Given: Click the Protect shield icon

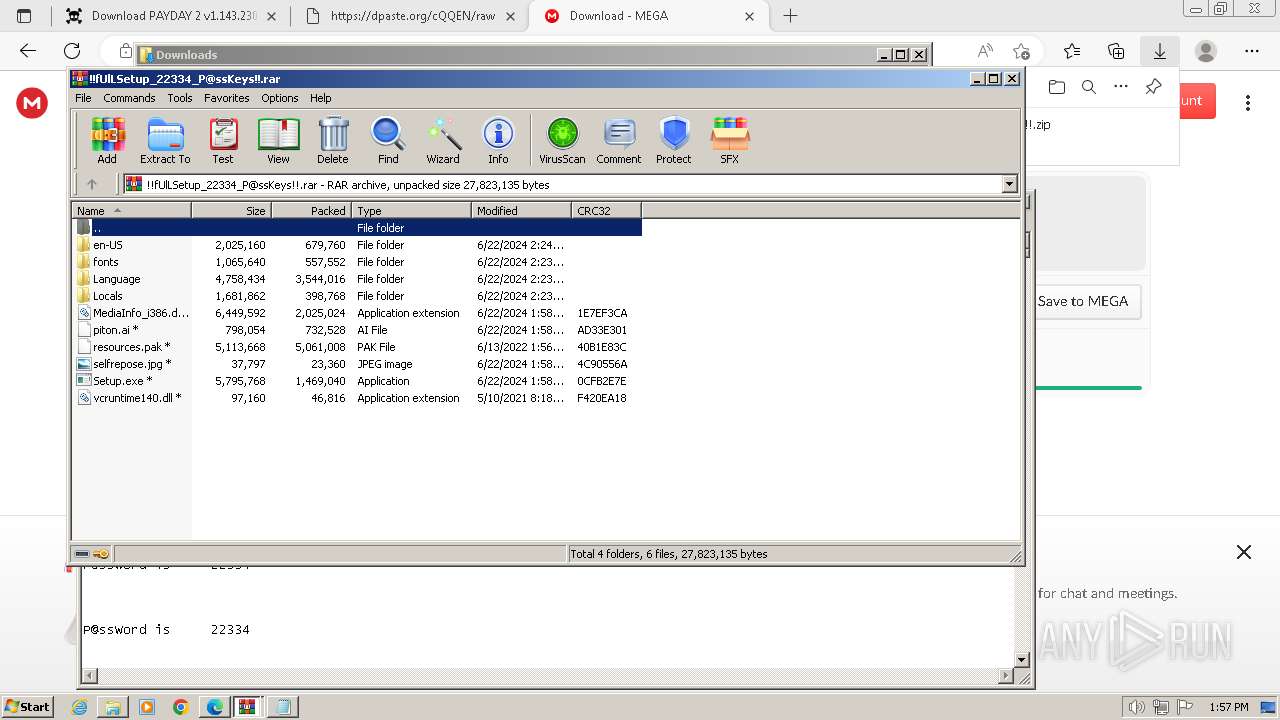Looking at the screenshot, I should pos(674,140).
